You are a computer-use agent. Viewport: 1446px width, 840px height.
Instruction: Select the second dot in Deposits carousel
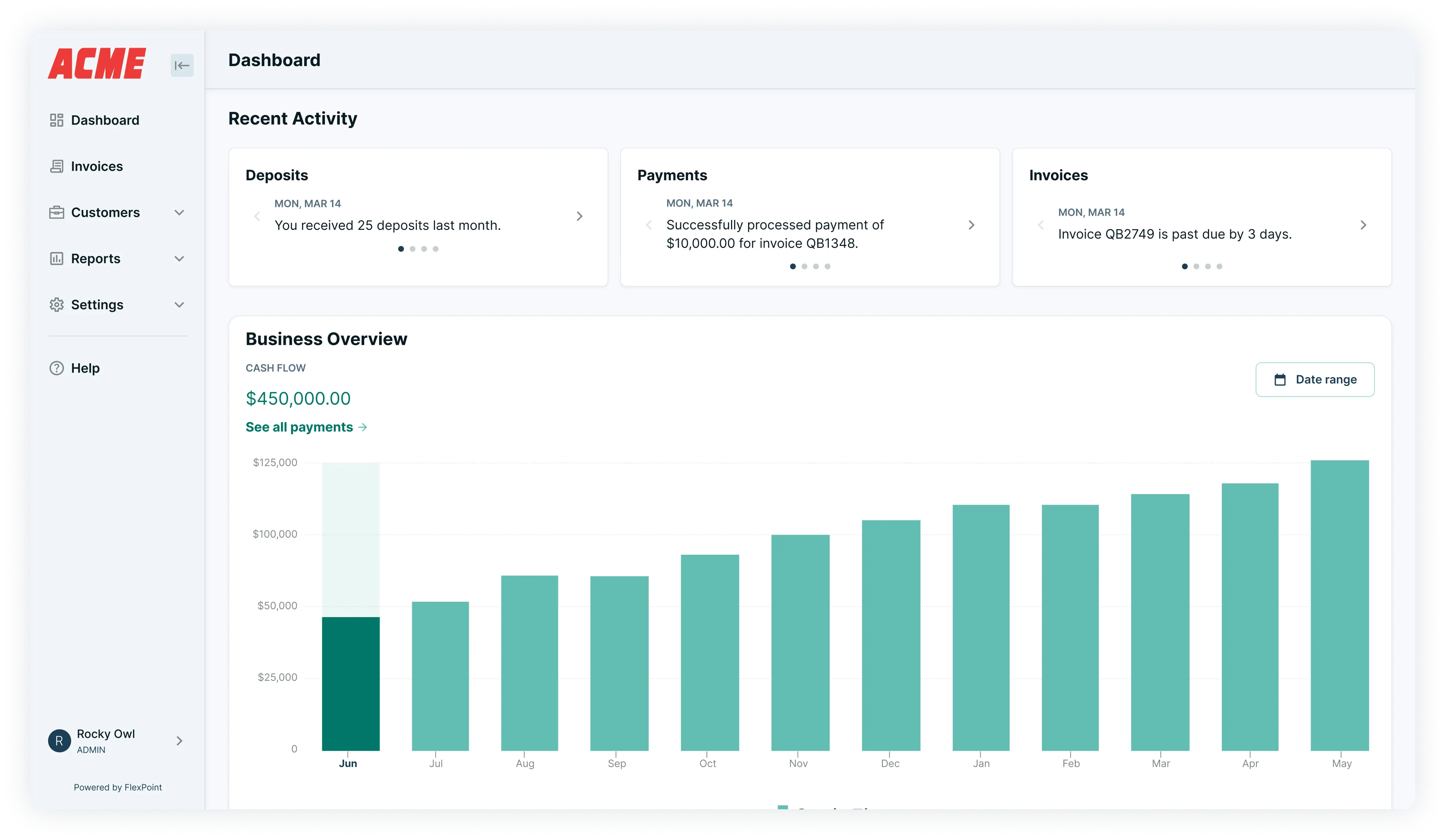[x=413, y=248]
